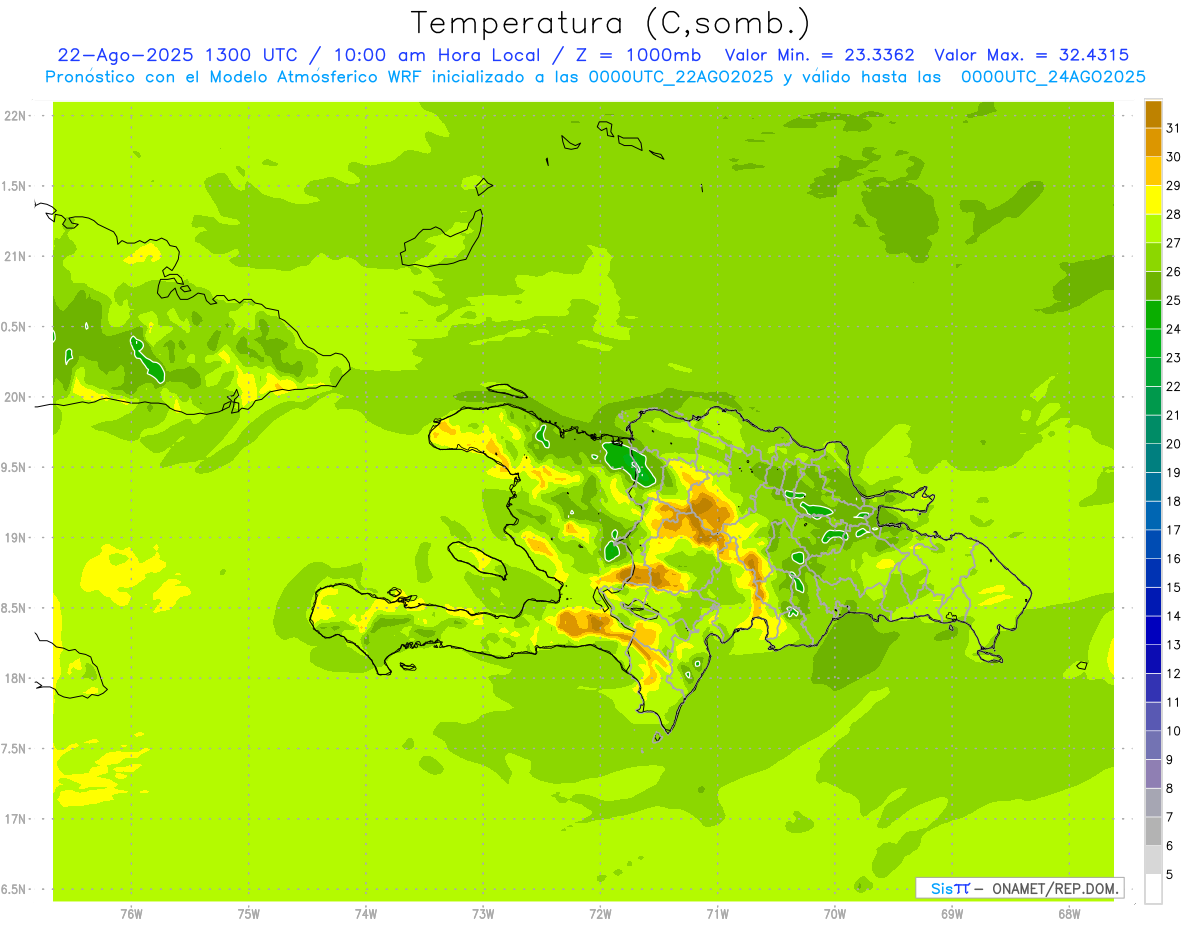
Task: Click the longitude label 75W
Action: pos(249,914)
